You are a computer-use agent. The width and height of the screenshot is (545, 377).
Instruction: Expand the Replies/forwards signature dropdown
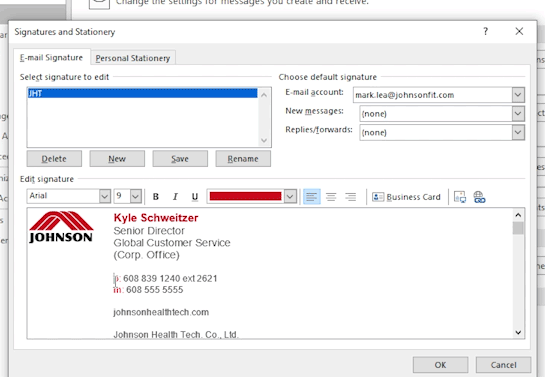click(518, 132)
